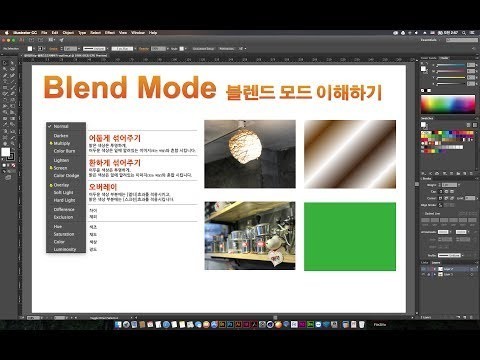
Task: Toggle visibility eye of top layer
Action: tap(423, 269)
